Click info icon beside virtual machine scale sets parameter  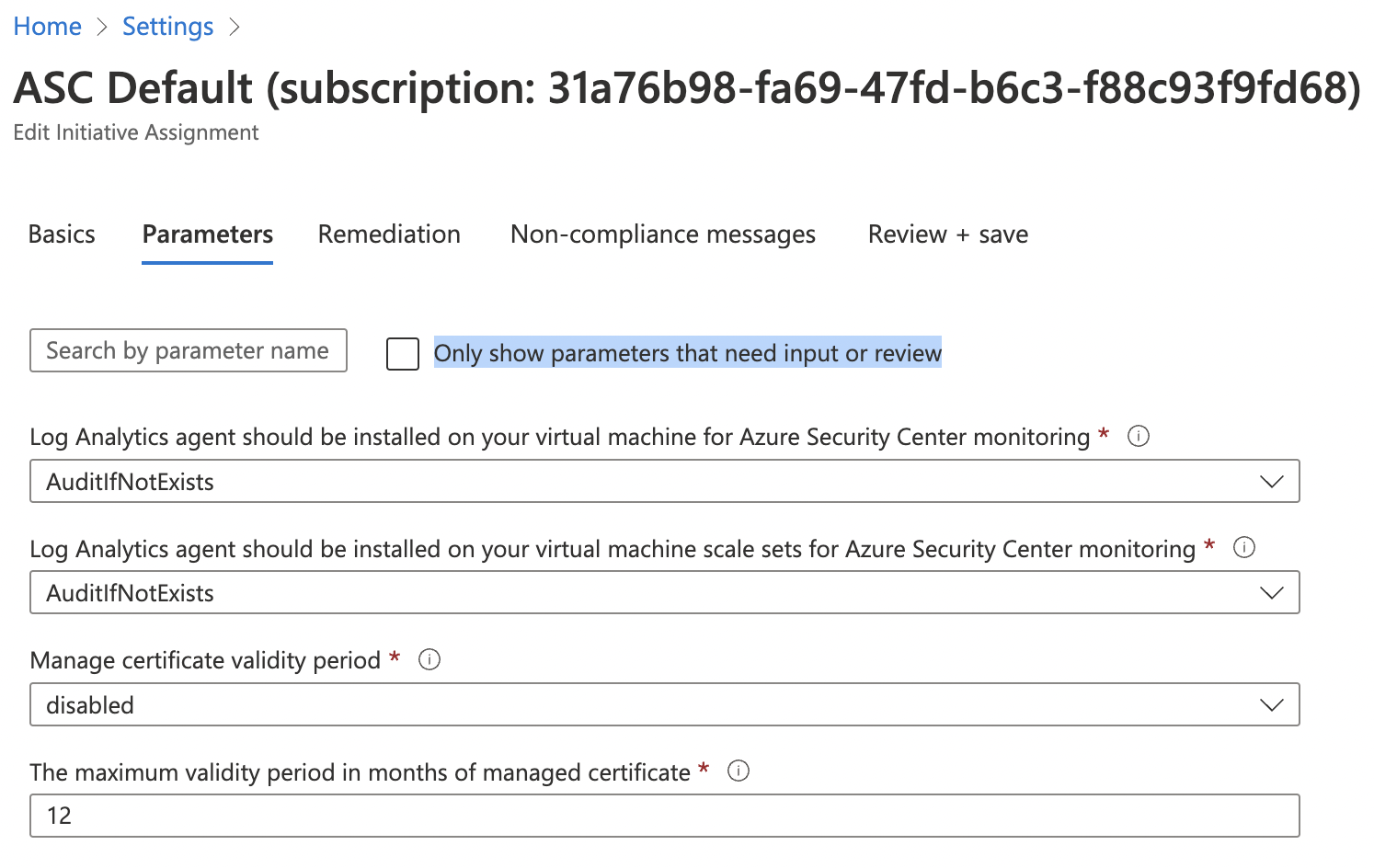pyautogui.click(x=1244, y=547)
